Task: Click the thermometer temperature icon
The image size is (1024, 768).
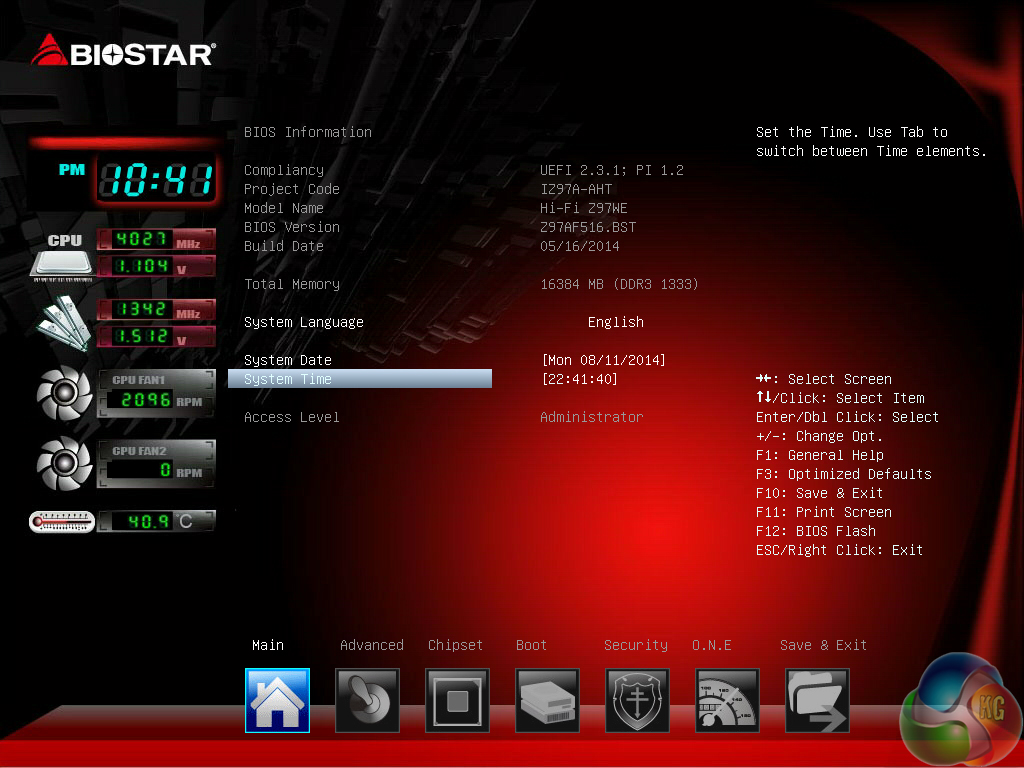Action: pyautogui.click(x=62, y=522)
